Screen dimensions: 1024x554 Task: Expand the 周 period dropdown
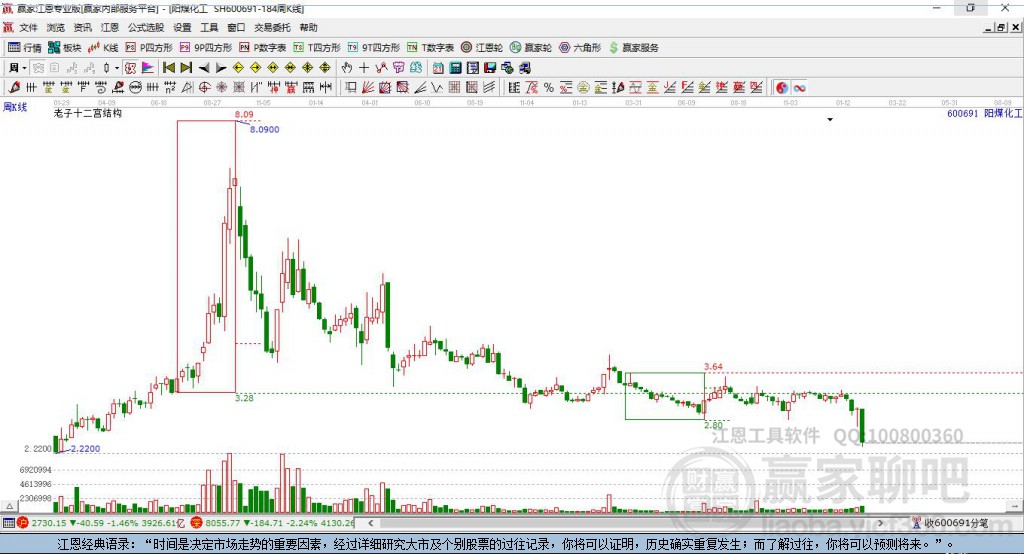[24, 68]
